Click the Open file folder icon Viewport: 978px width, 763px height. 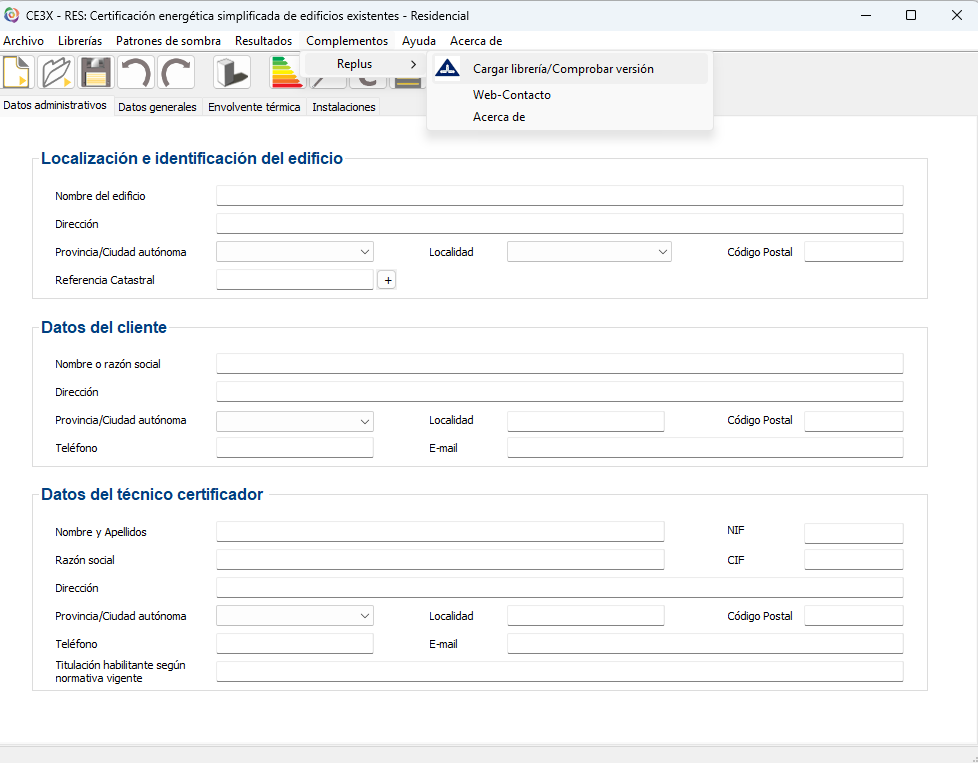pos(57,73)
